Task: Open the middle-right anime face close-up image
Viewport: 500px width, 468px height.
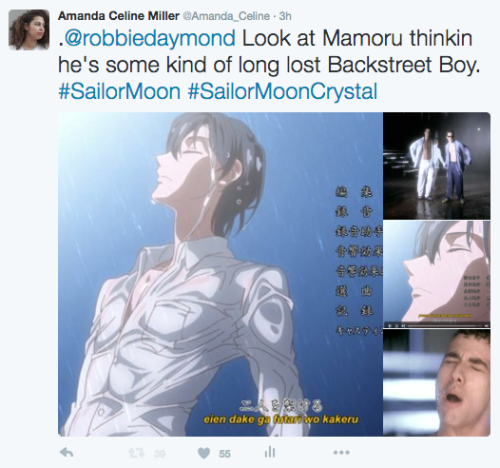Action: coord(437,274)
